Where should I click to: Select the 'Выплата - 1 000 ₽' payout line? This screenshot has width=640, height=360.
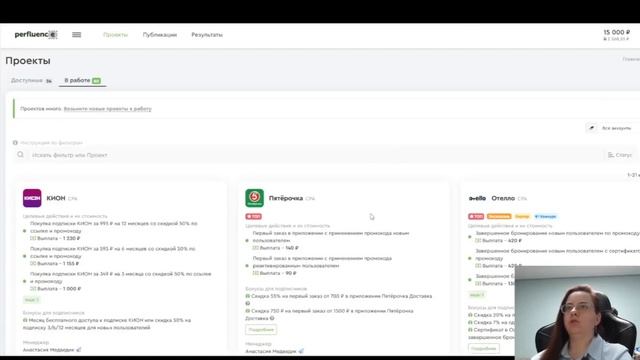pos(56,289)
